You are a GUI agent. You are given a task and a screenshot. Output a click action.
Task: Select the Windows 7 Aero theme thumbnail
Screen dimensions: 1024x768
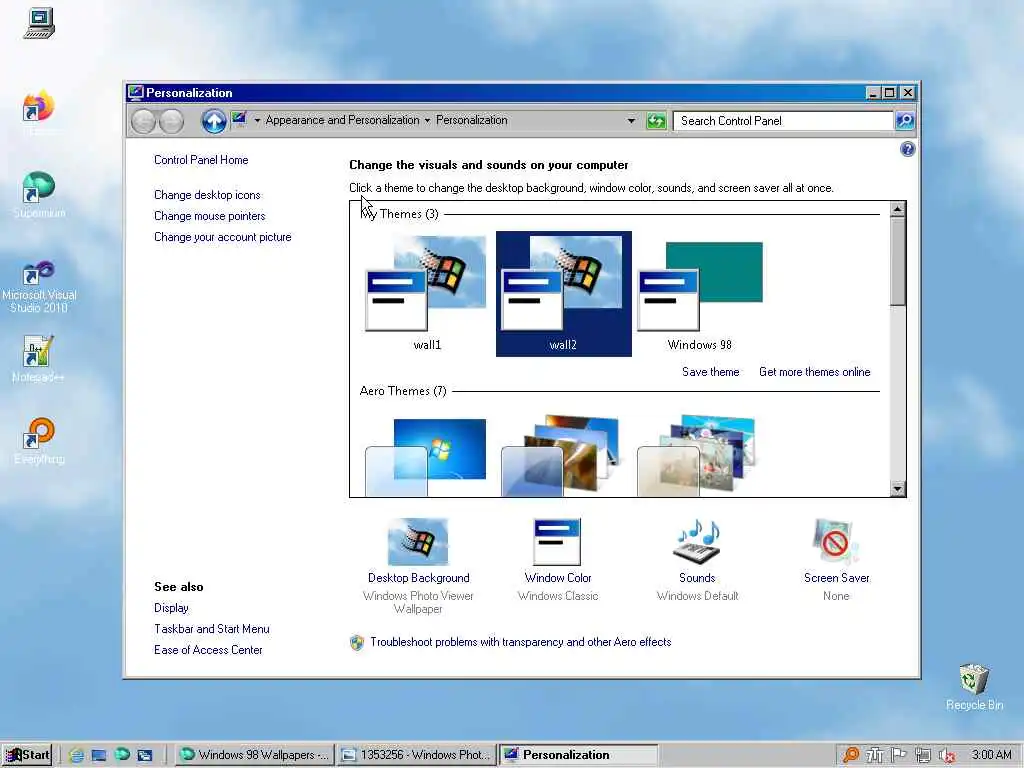[x=426, y=456]
